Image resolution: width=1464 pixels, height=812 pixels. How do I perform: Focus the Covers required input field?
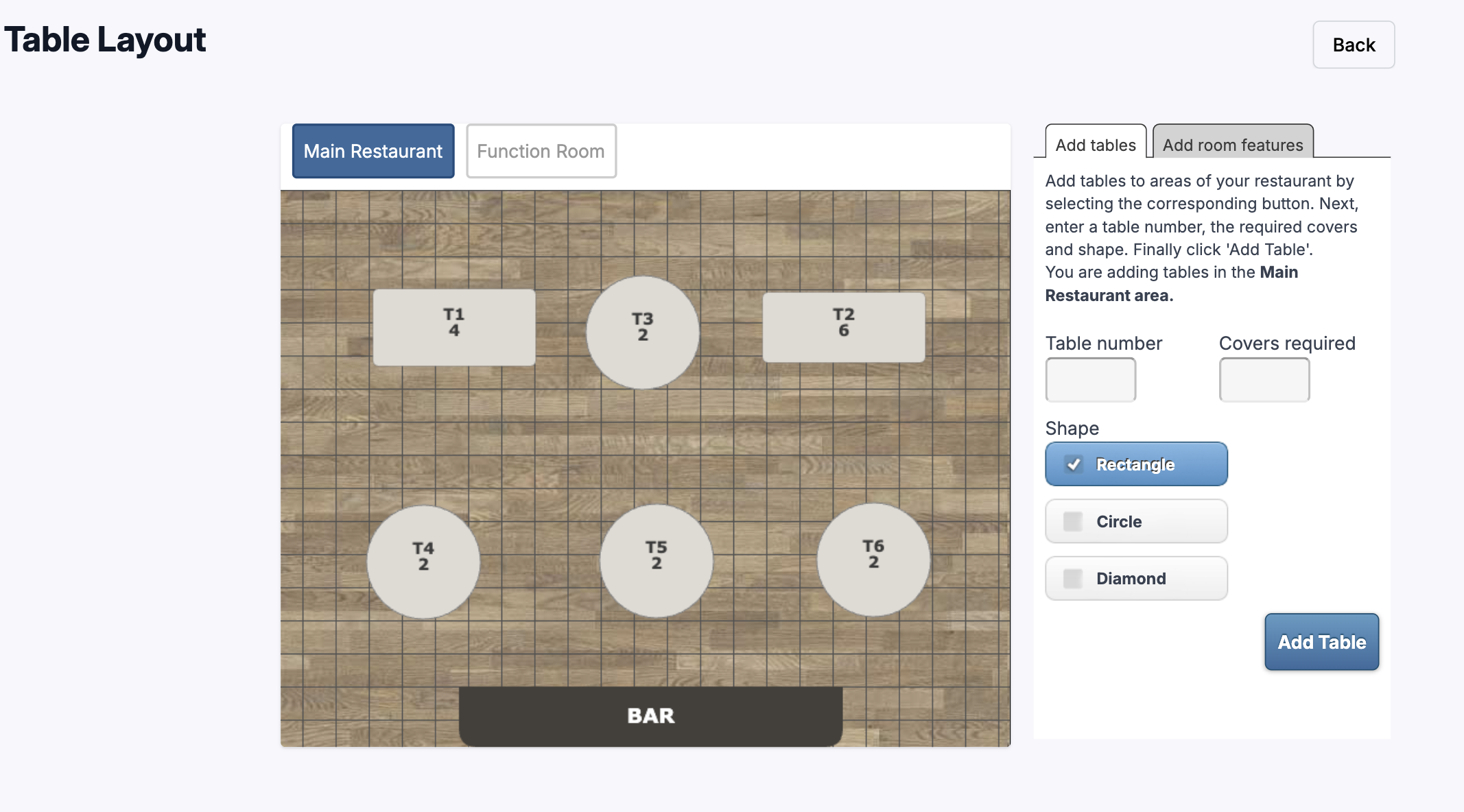tap(1264, 379)
